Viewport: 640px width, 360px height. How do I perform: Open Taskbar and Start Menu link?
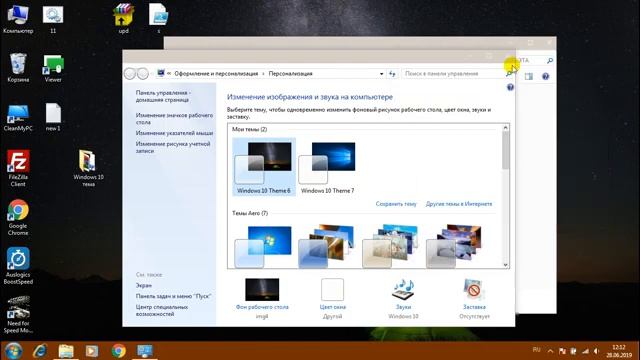173,296
